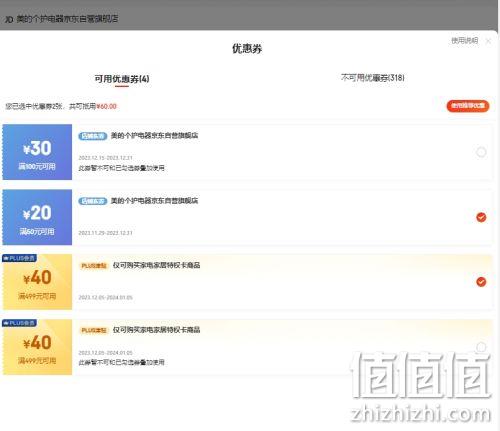Click the PLUS专享 tag on the first ¥40 coupon
This screenshot has height=431, width=500.
(94, 266)
